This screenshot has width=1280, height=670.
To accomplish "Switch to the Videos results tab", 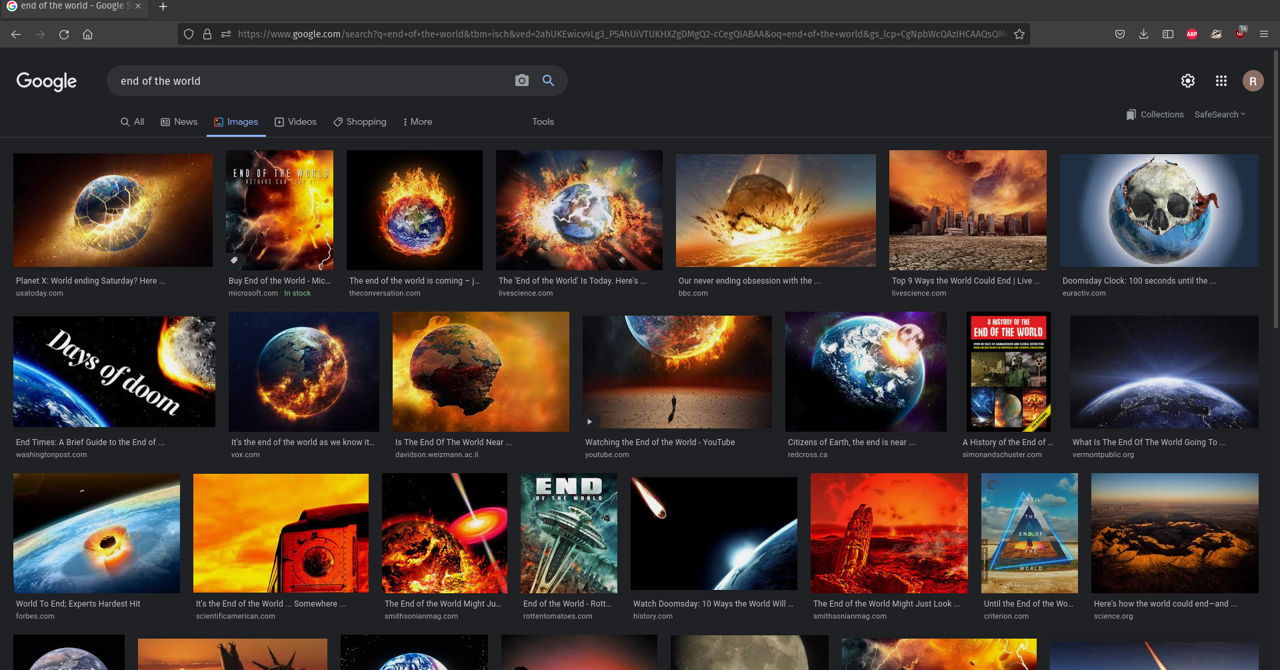I will [x=295, y=122].
